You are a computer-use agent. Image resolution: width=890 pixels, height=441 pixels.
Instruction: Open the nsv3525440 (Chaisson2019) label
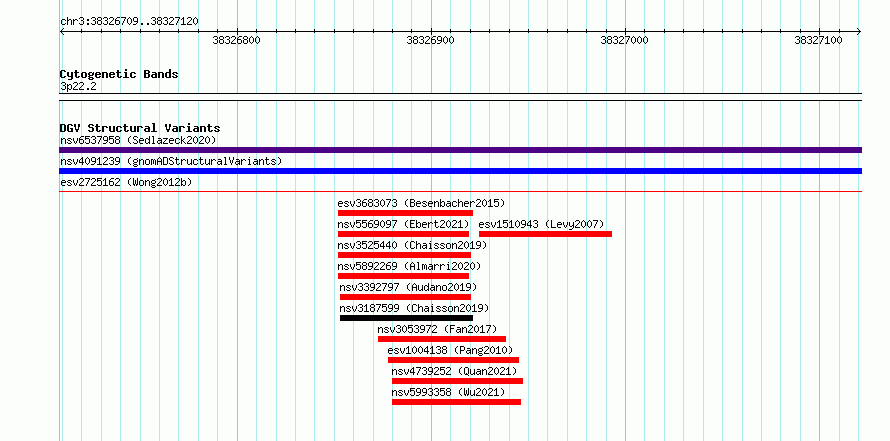point(412,245)
